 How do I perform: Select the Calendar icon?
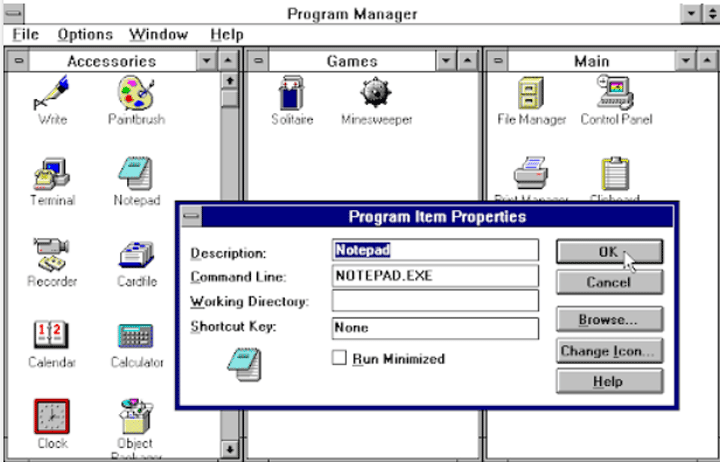click(51, 335)
